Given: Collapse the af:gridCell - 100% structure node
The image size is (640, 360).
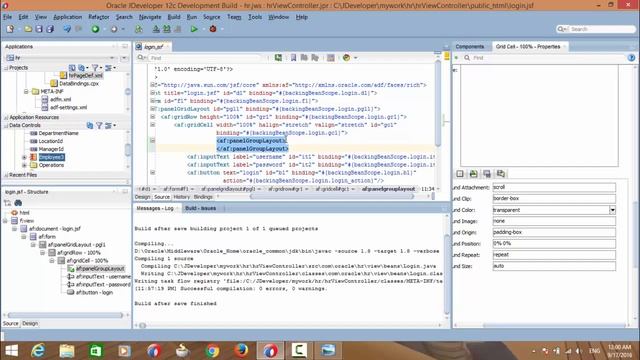Looking at the screenshot, I should [x=52, y=260].
